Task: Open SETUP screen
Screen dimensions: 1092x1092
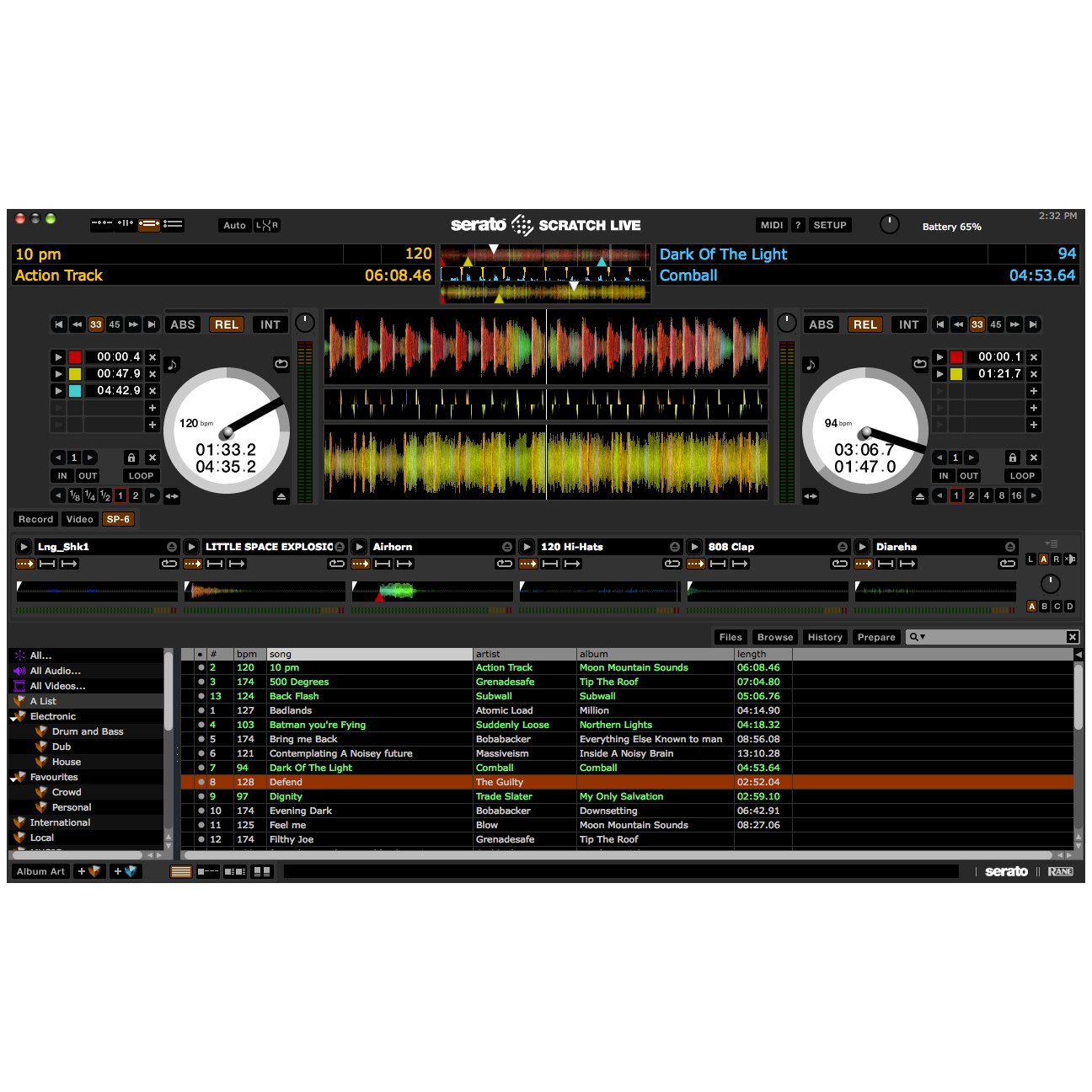Action: (x=830, y=225)
